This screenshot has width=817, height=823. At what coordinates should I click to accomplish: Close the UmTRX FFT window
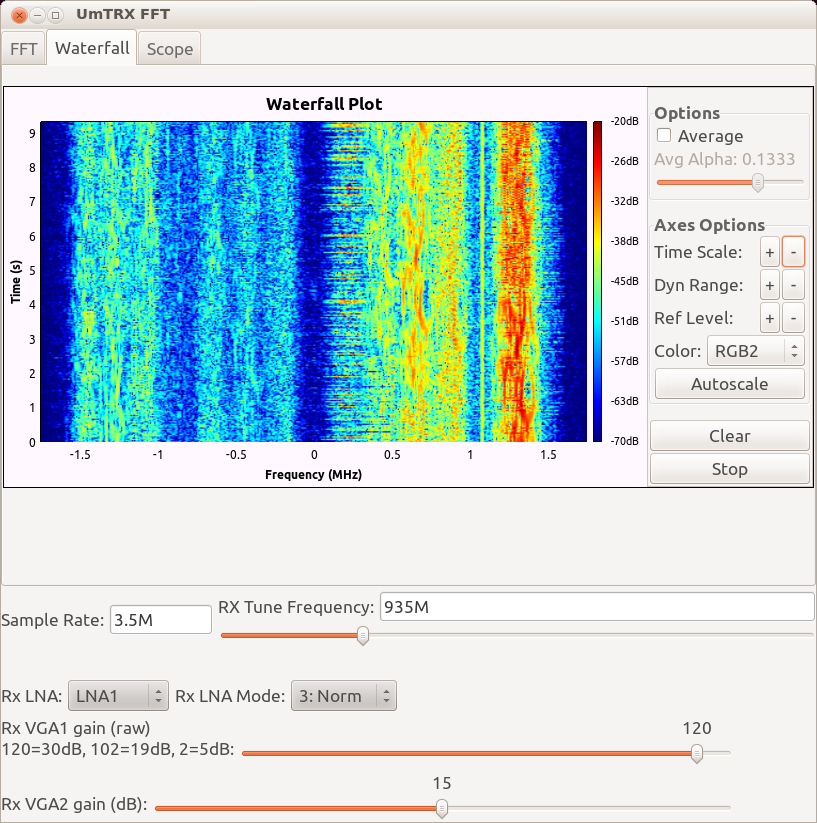[19, 15]
